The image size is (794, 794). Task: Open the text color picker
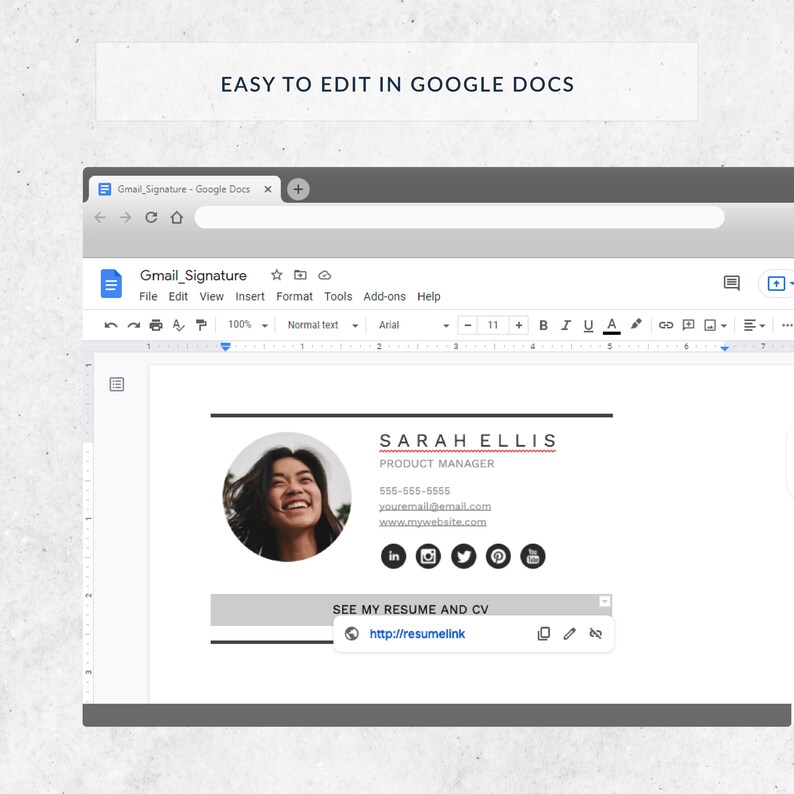612,326
